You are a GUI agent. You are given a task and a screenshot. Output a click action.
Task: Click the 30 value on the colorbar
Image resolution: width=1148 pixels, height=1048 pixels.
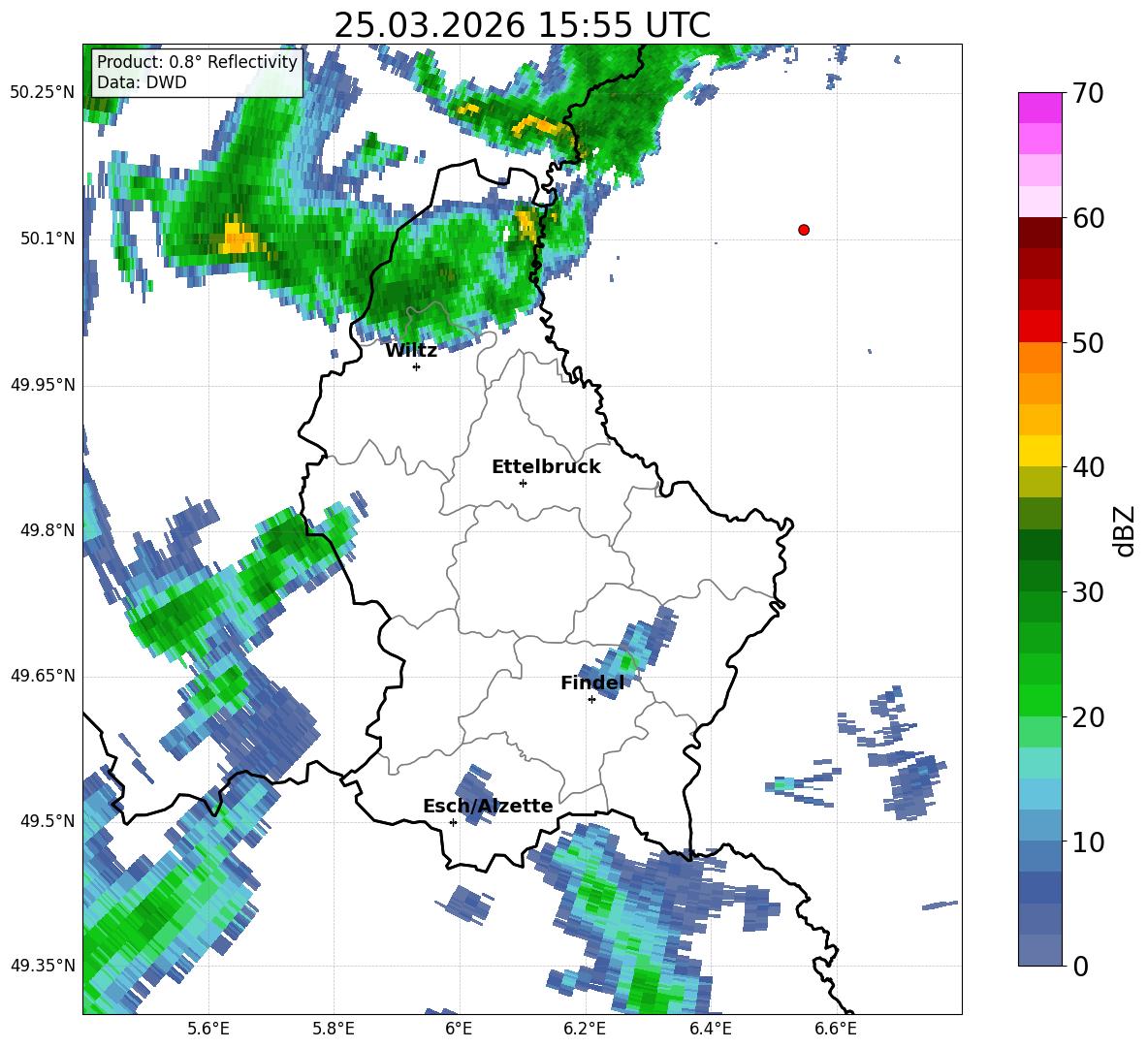[x=1087, y=592]
